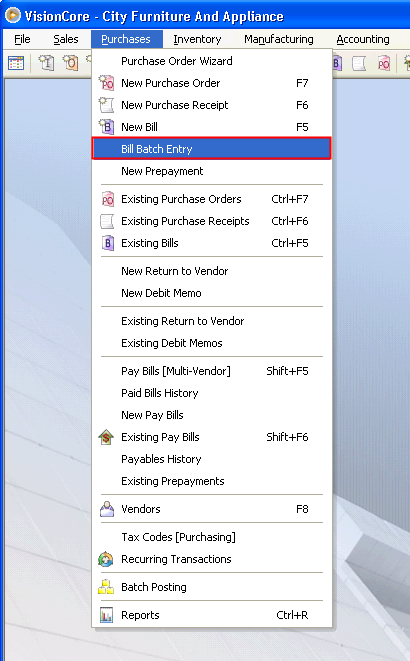This screenshot has height=661, width=410.
Task: Open Paid Bills History
Action: tap(212, 393)
